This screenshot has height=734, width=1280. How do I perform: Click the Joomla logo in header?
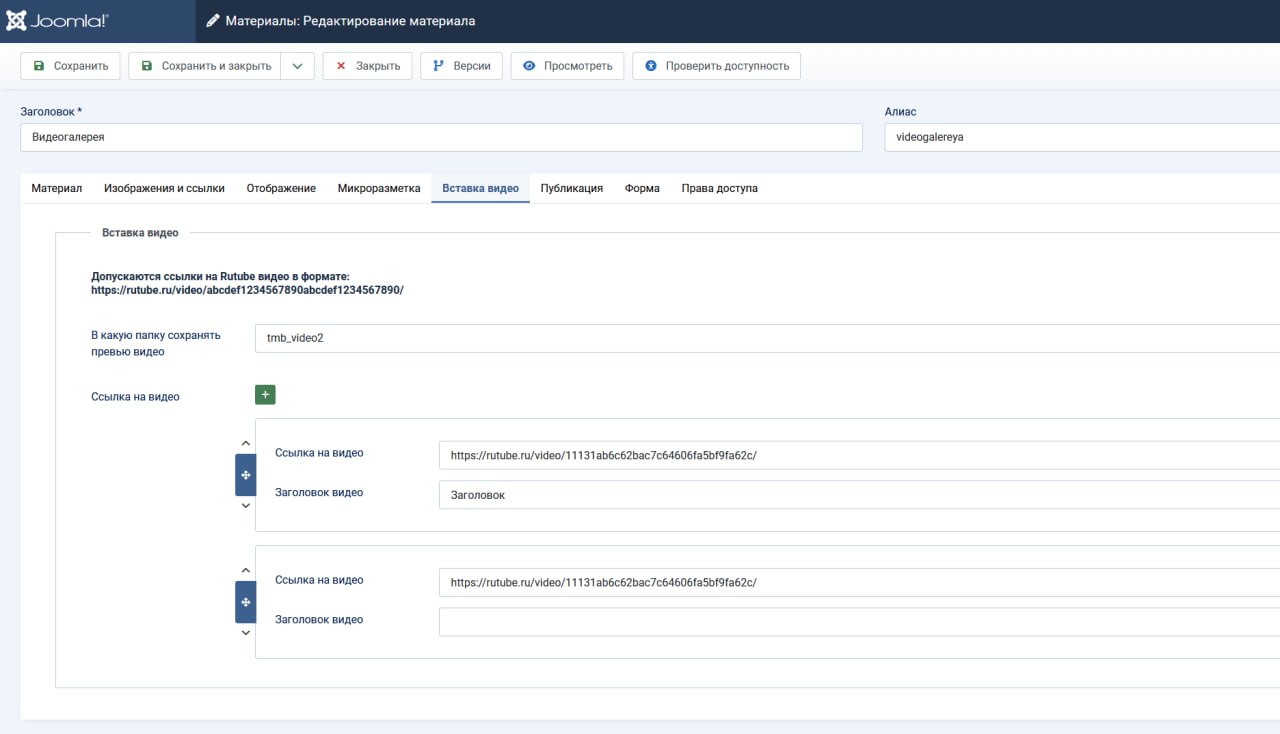pyautogui.click(x=57, y=21)
